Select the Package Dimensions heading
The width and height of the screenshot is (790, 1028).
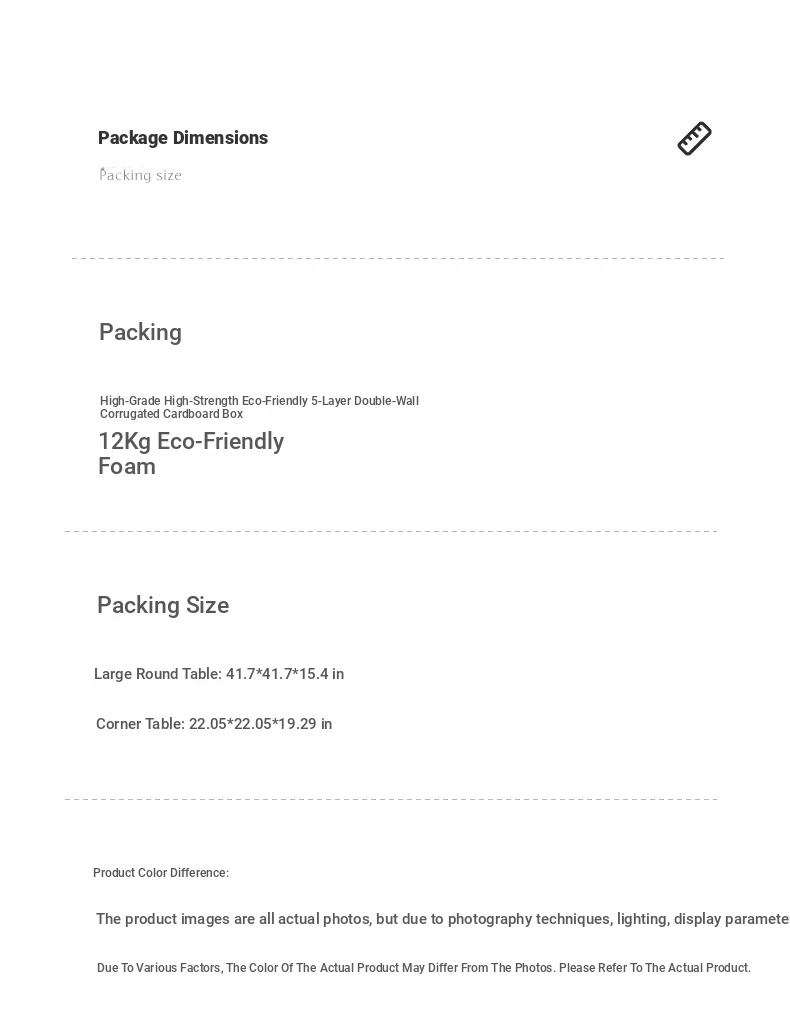183,138
